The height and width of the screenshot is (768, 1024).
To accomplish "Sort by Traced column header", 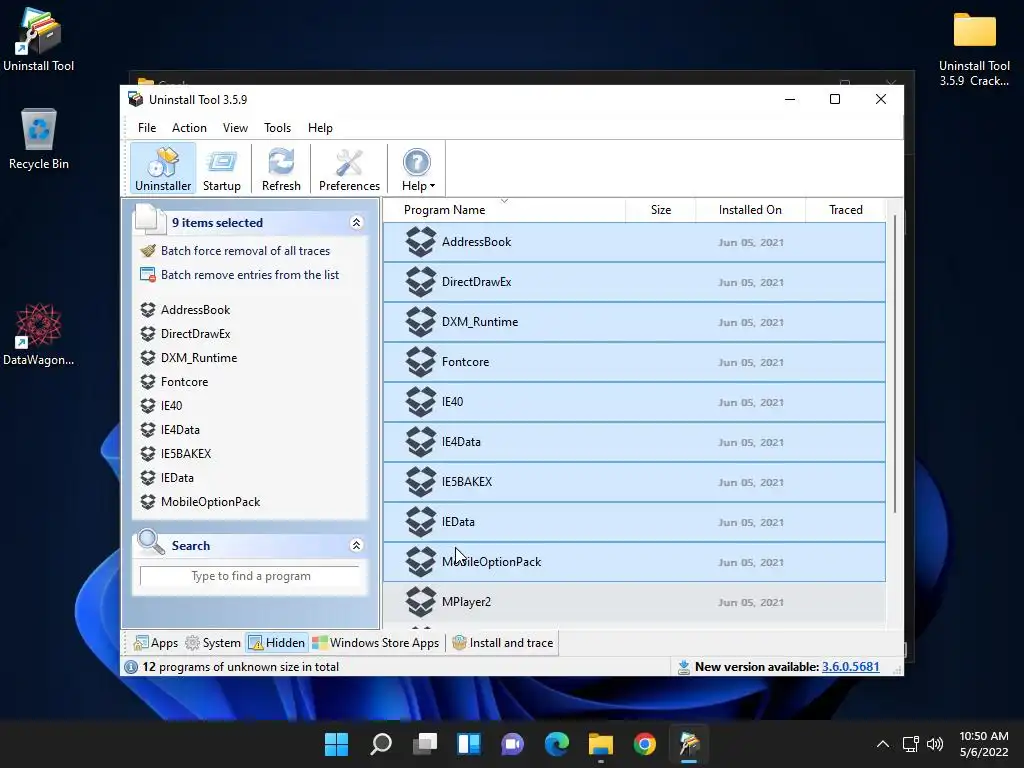I will pyautogui.click(x=846, y=210).
